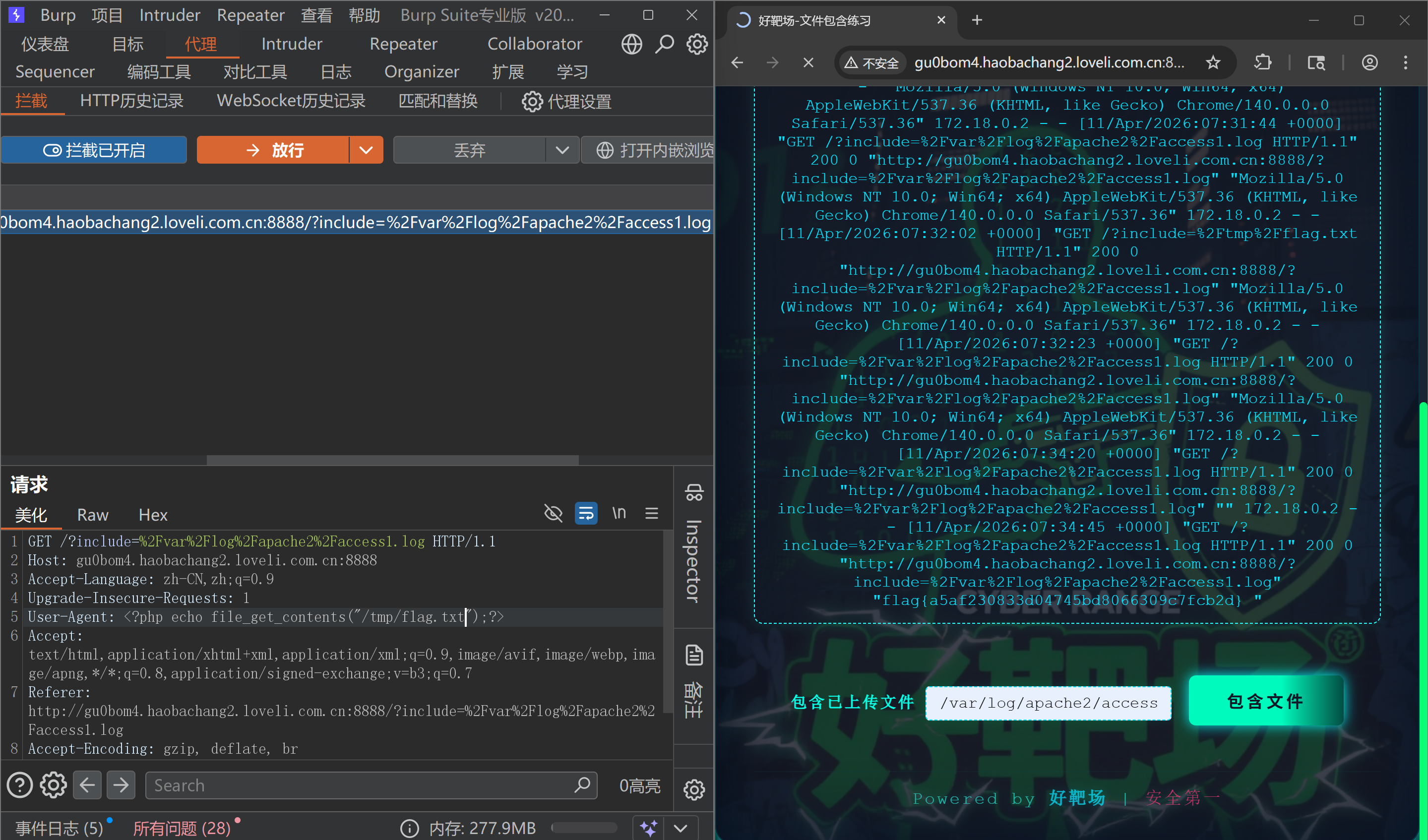
Task: Click the globe browser icon in Burp toolbar
Action: tap(631, 44)
